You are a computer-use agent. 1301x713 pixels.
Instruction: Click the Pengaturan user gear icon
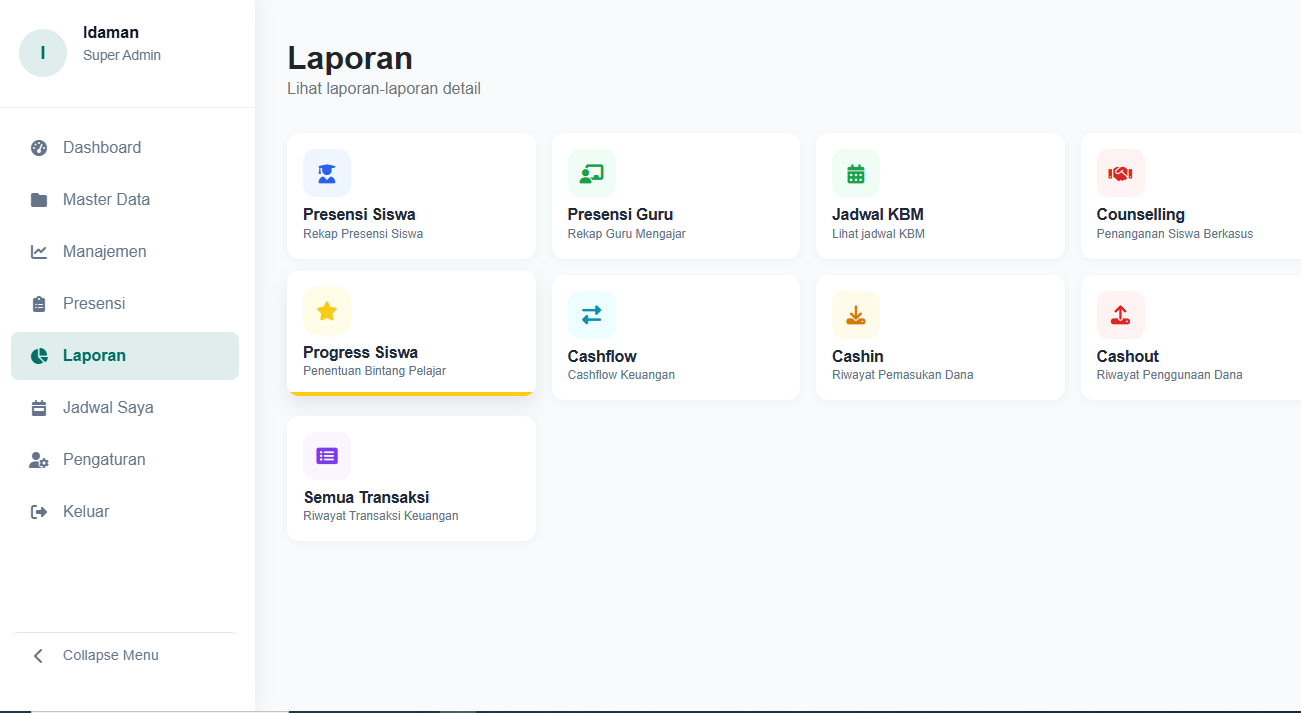(39, 460)
